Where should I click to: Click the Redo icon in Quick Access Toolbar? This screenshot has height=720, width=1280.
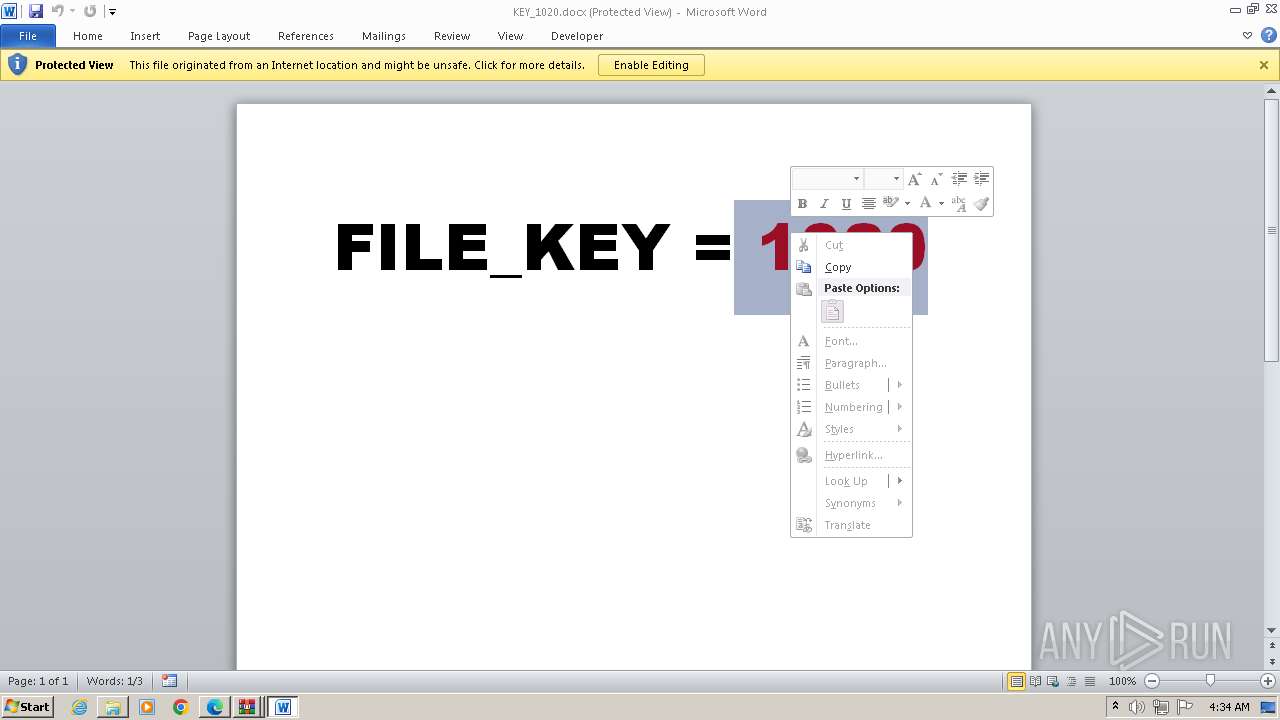pos(90,11)
